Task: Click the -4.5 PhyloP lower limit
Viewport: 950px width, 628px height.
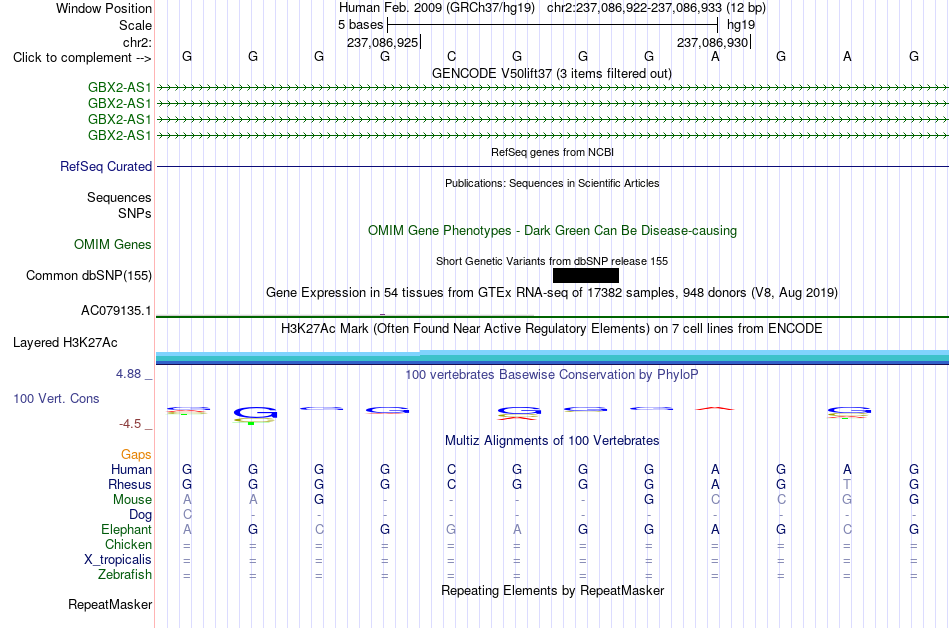Action: (130, 424)
